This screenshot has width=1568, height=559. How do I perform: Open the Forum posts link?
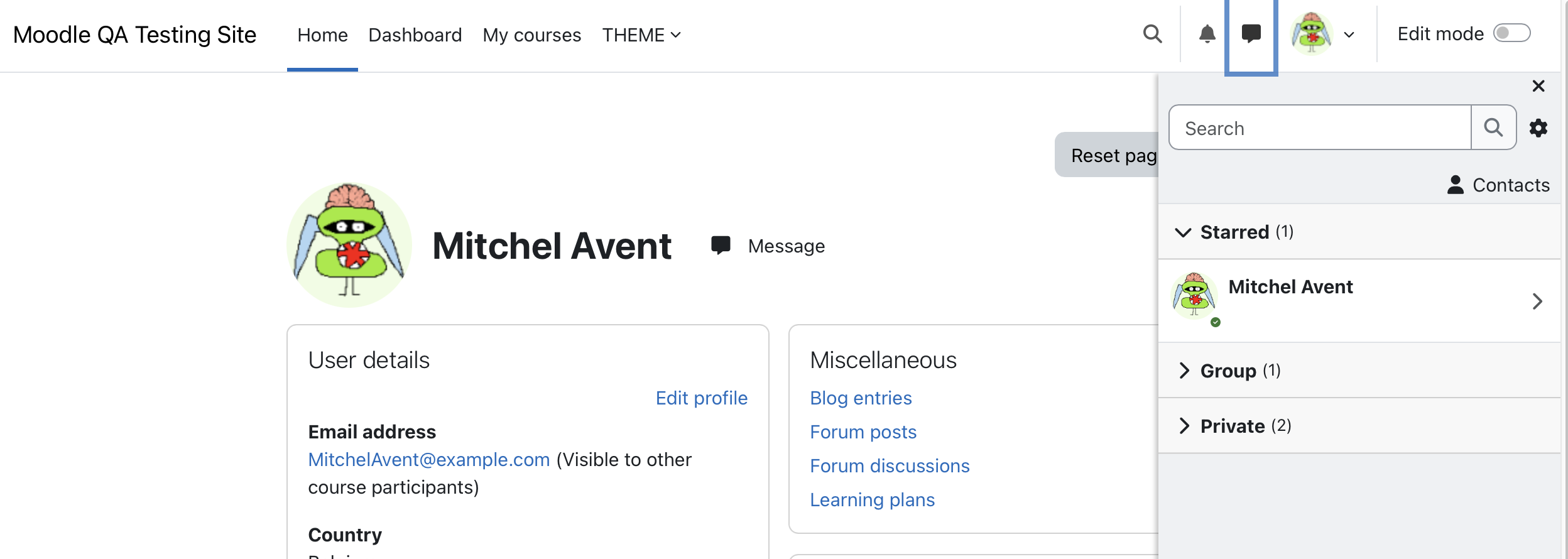point(863,432)
